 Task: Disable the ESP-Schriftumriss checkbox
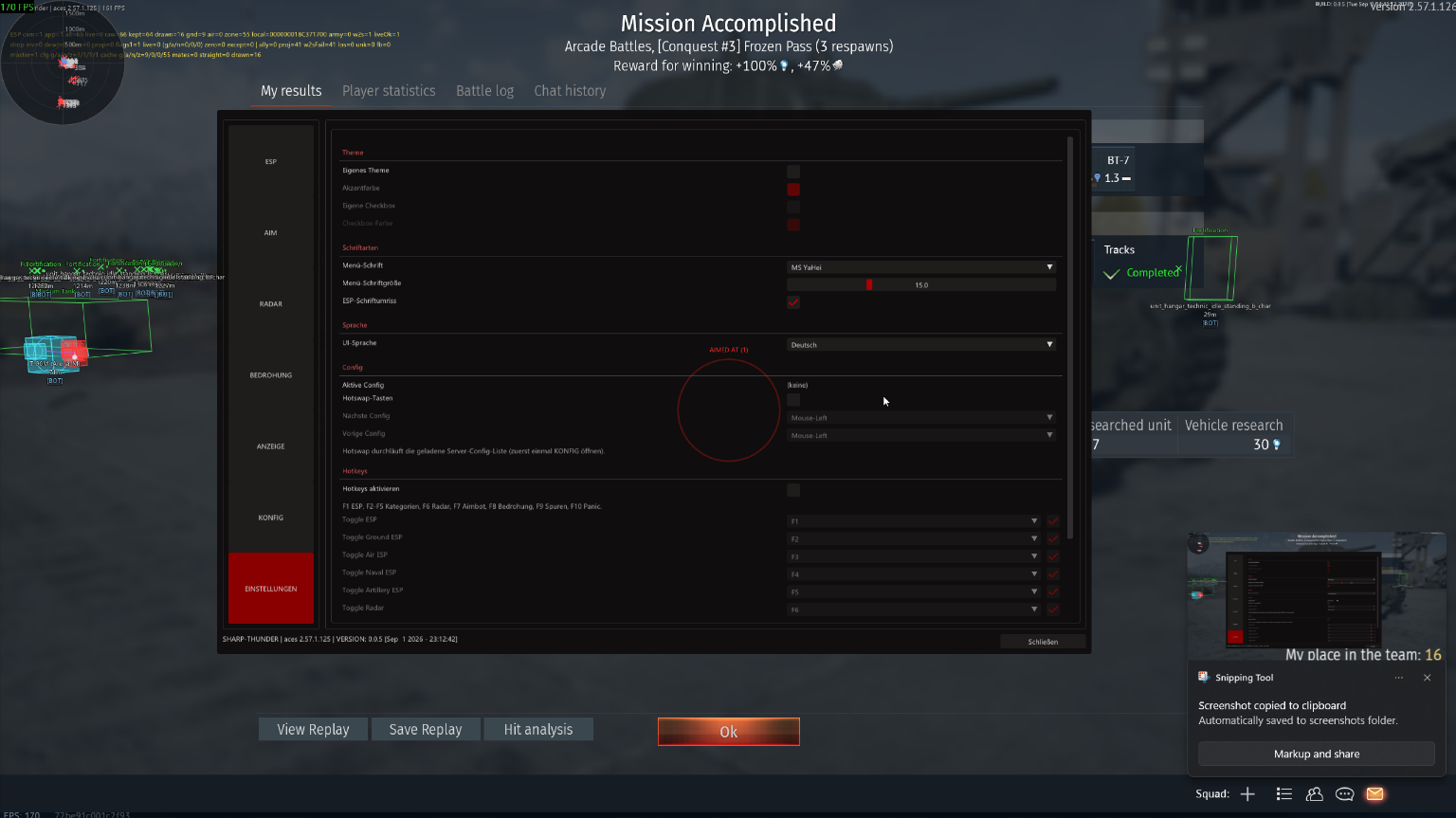(793, 301)
